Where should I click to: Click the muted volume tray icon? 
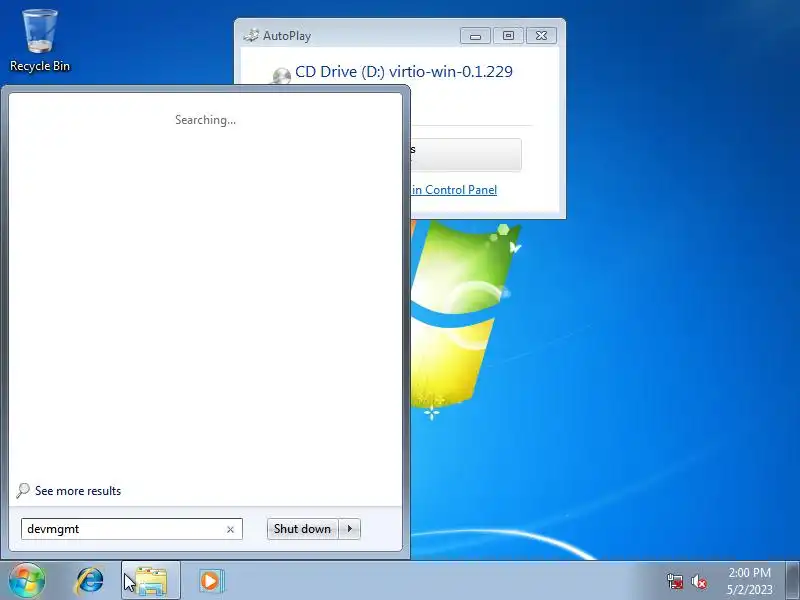(699, 581)
